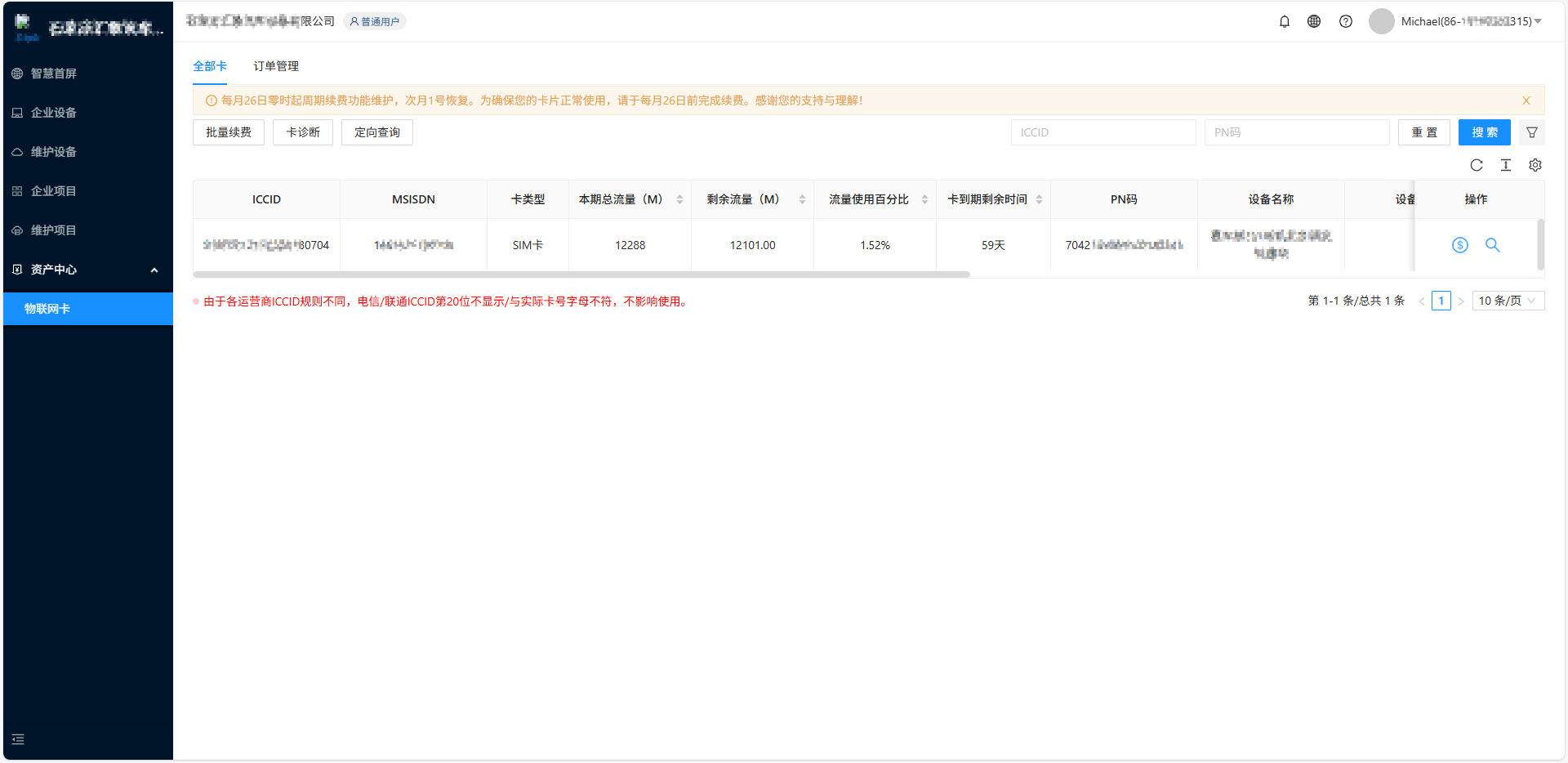The height and width of the screenshot is (763, 1568).
Task: Collapse the sidebar with bottom fold icon
Action: (x=18, y=739)
